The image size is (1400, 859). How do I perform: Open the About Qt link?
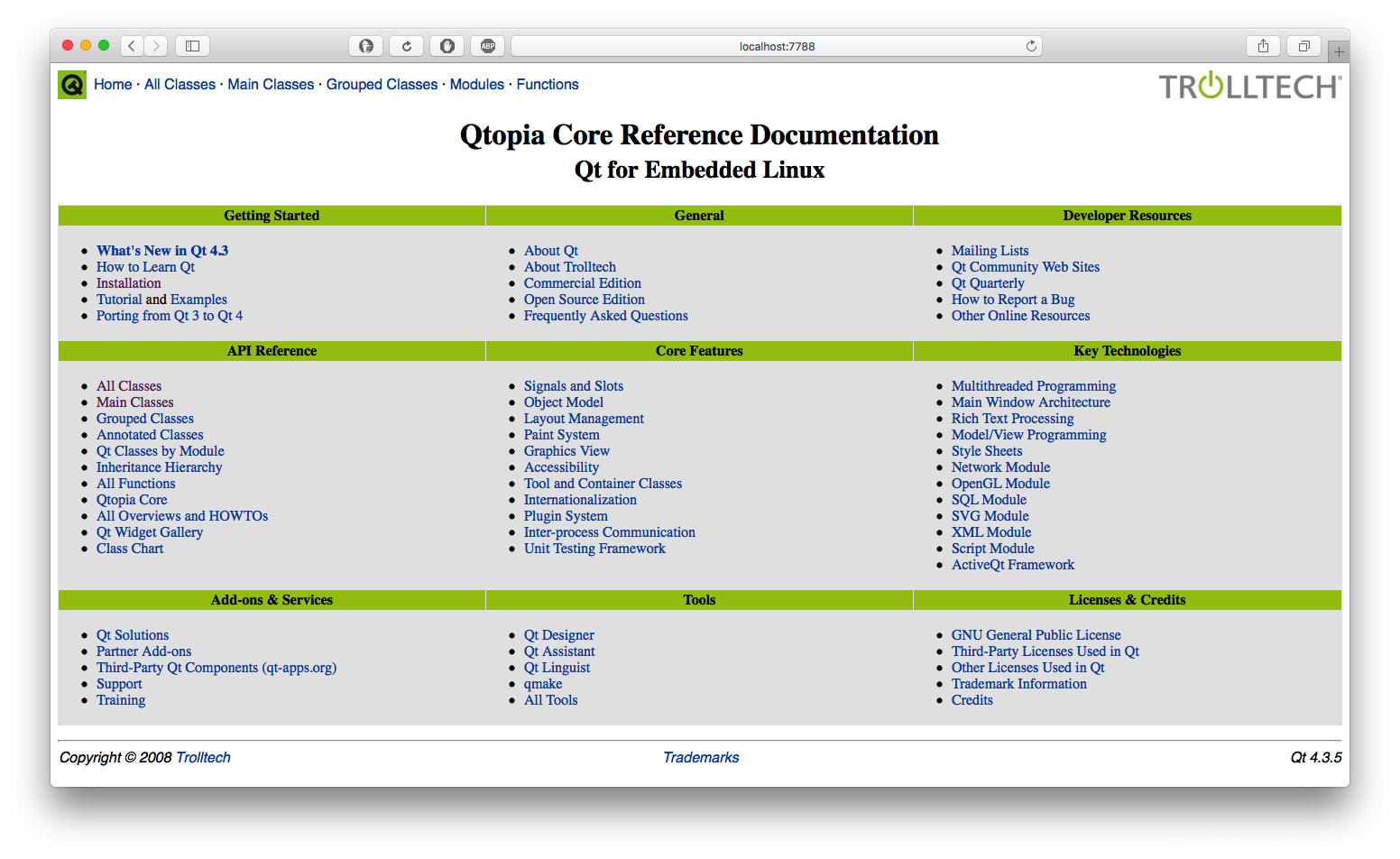[x=551, y=251]
